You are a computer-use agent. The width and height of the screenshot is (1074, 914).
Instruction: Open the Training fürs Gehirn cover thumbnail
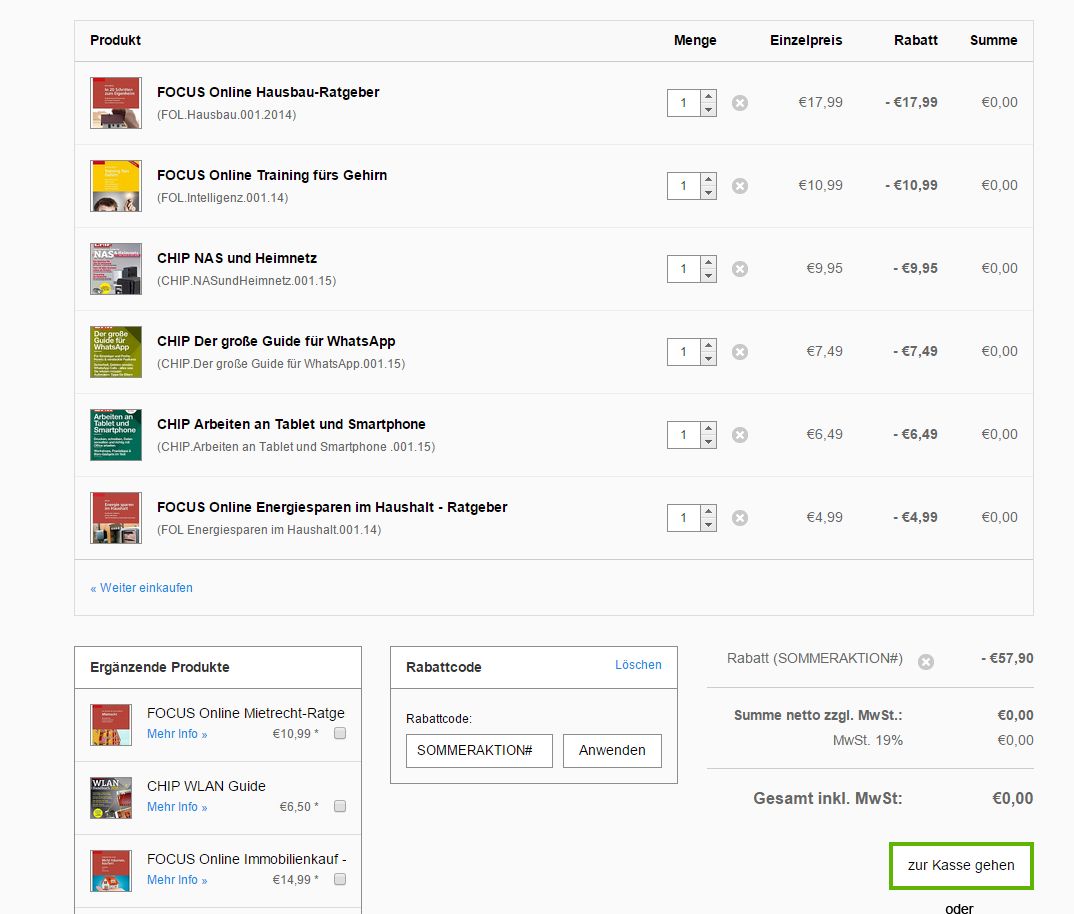click(x=116, y=186)
